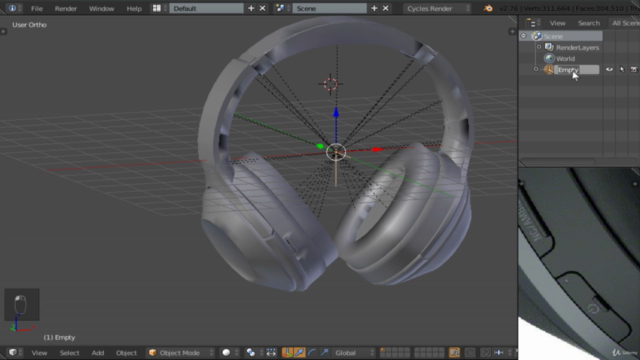Open the Help menu
The width and height of the screenshot is (640, 360).
134,9
